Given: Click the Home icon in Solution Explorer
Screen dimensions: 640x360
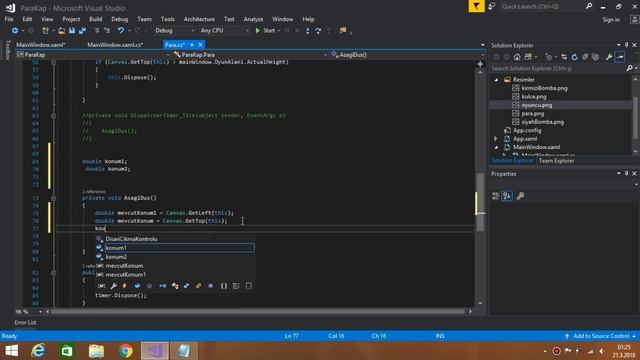Looking at the screenshot, I should 517,57.
